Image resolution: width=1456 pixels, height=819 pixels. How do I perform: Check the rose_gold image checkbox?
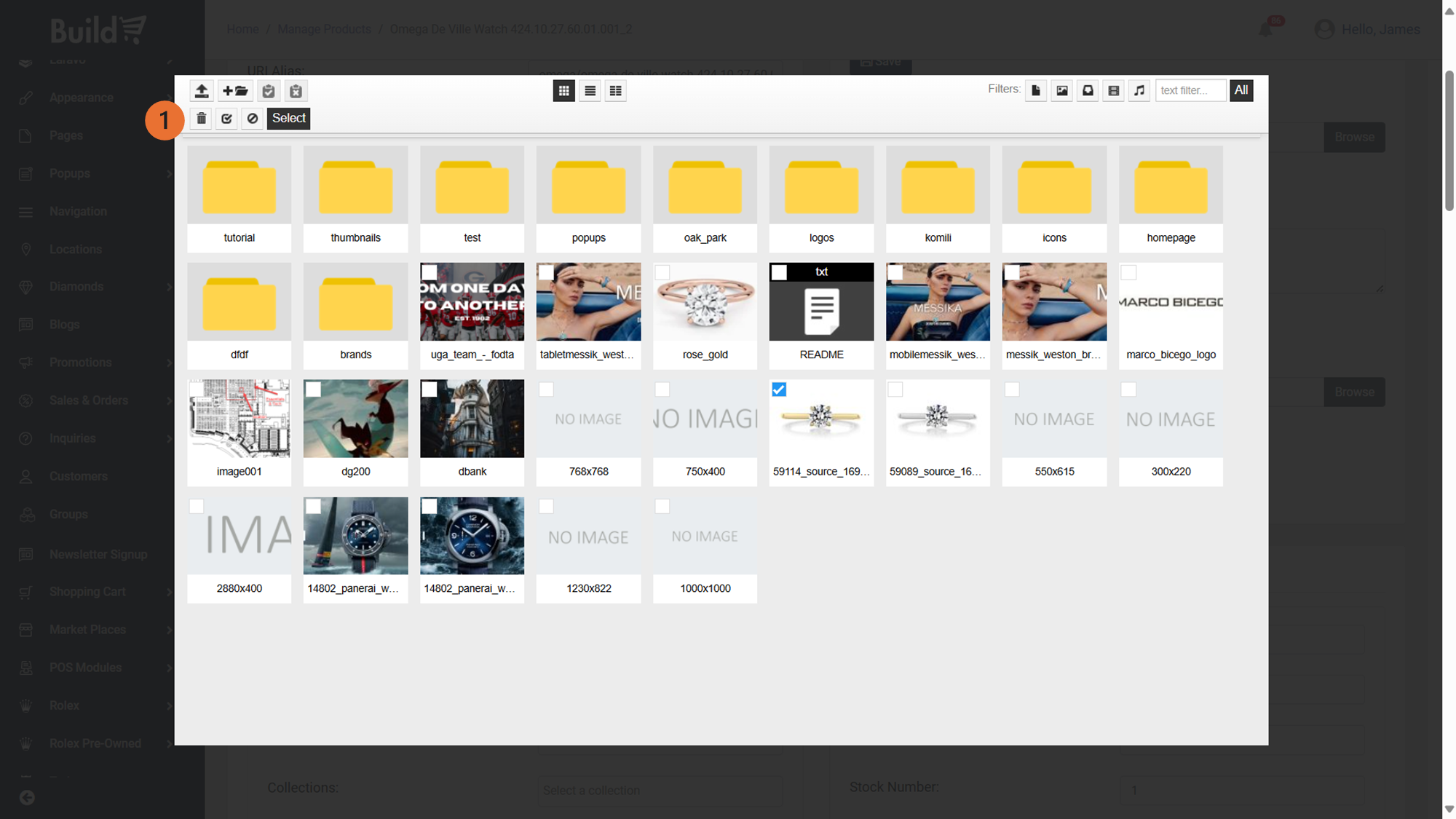pyautogui.click(x=662, y=272)
